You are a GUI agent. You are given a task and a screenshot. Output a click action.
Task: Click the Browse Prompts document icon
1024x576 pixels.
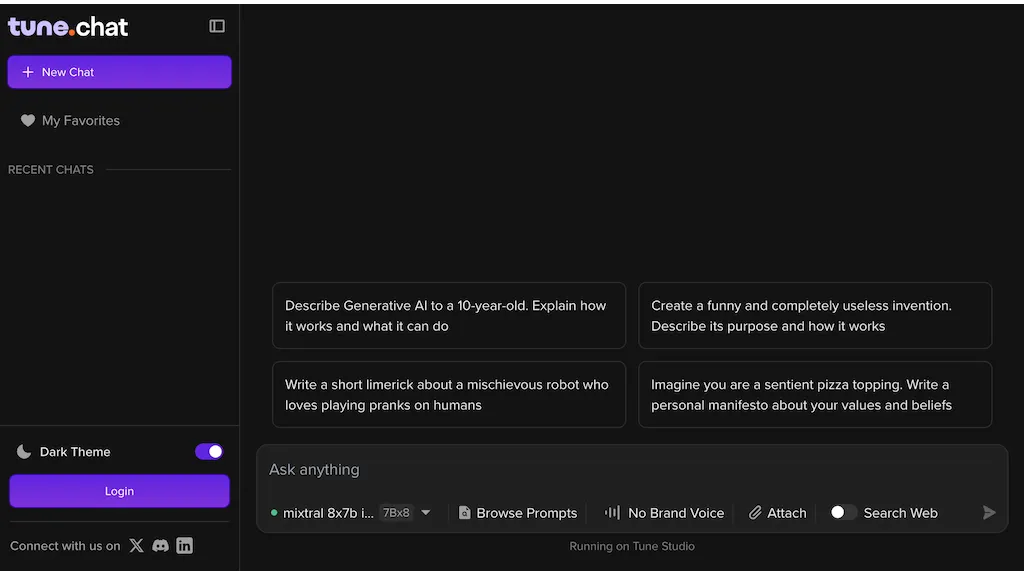464,513
